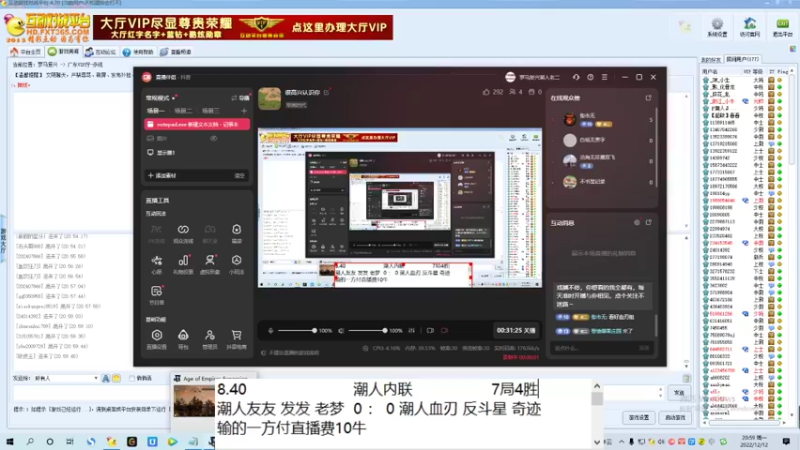The height and width of the screenshot is (450, 800).
Task: Enable the whisper checkbox in chat bar
Action: tap(132, 378)
